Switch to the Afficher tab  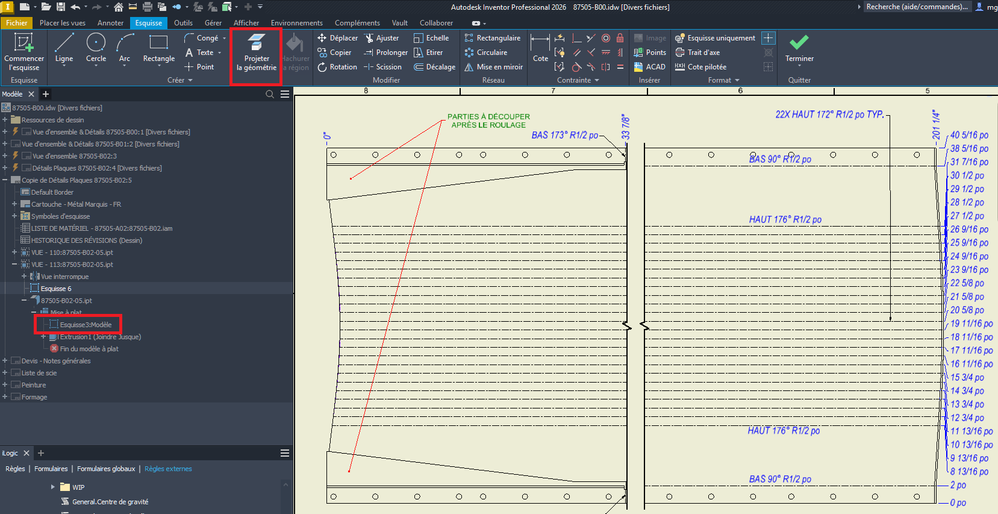246,23
